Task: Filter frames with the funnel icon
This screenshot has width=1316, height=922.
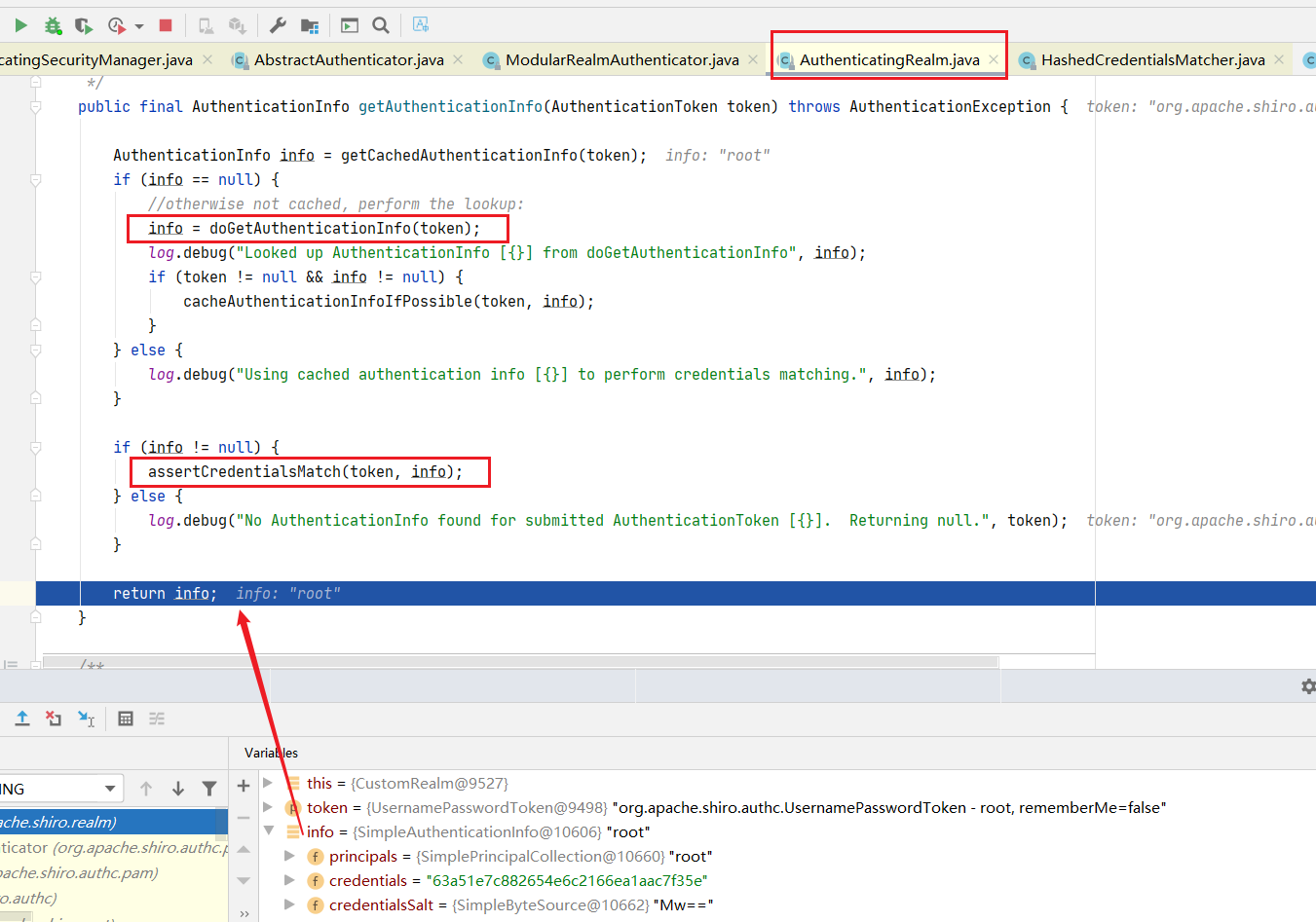Action: coord(209,789)
